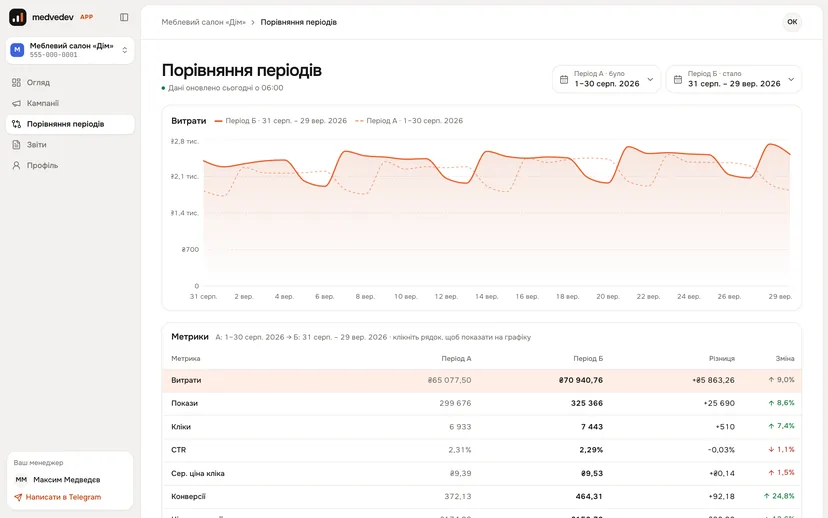Click the 29 вер. chart axis label

click(780, 297)
